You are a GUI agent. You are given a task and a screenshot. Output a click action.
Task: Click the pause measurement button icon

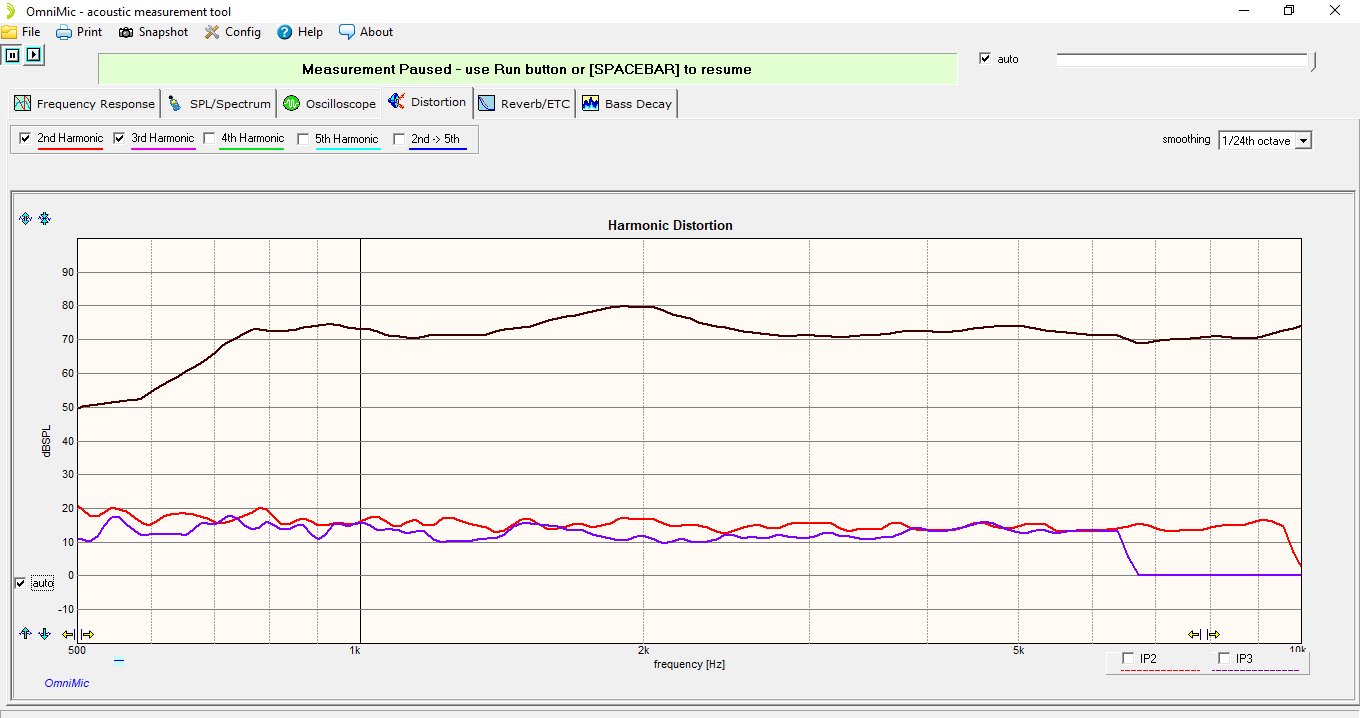12,55
